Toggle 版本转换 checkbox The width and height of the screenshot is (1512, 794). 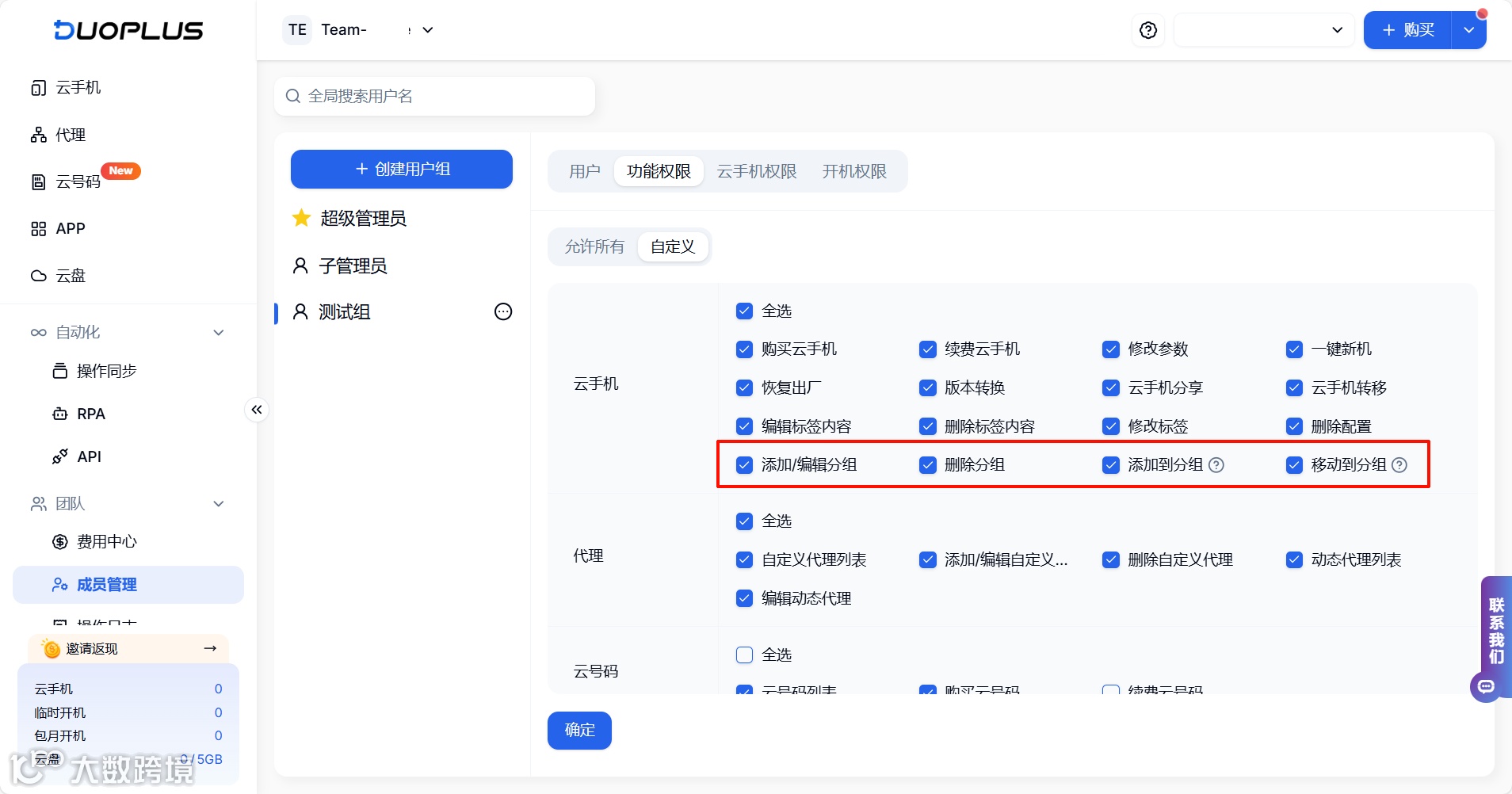(928, 387)
